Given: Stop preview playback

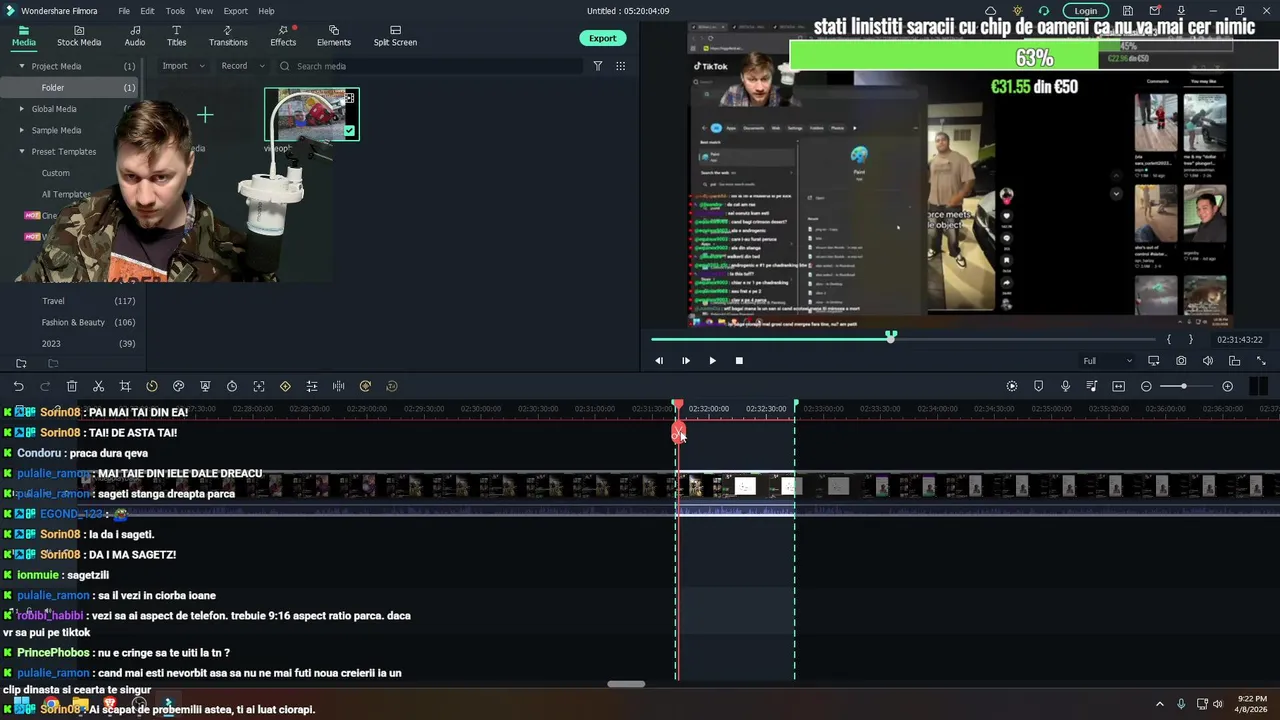Looking at the screenshot, I should (739, 361).
